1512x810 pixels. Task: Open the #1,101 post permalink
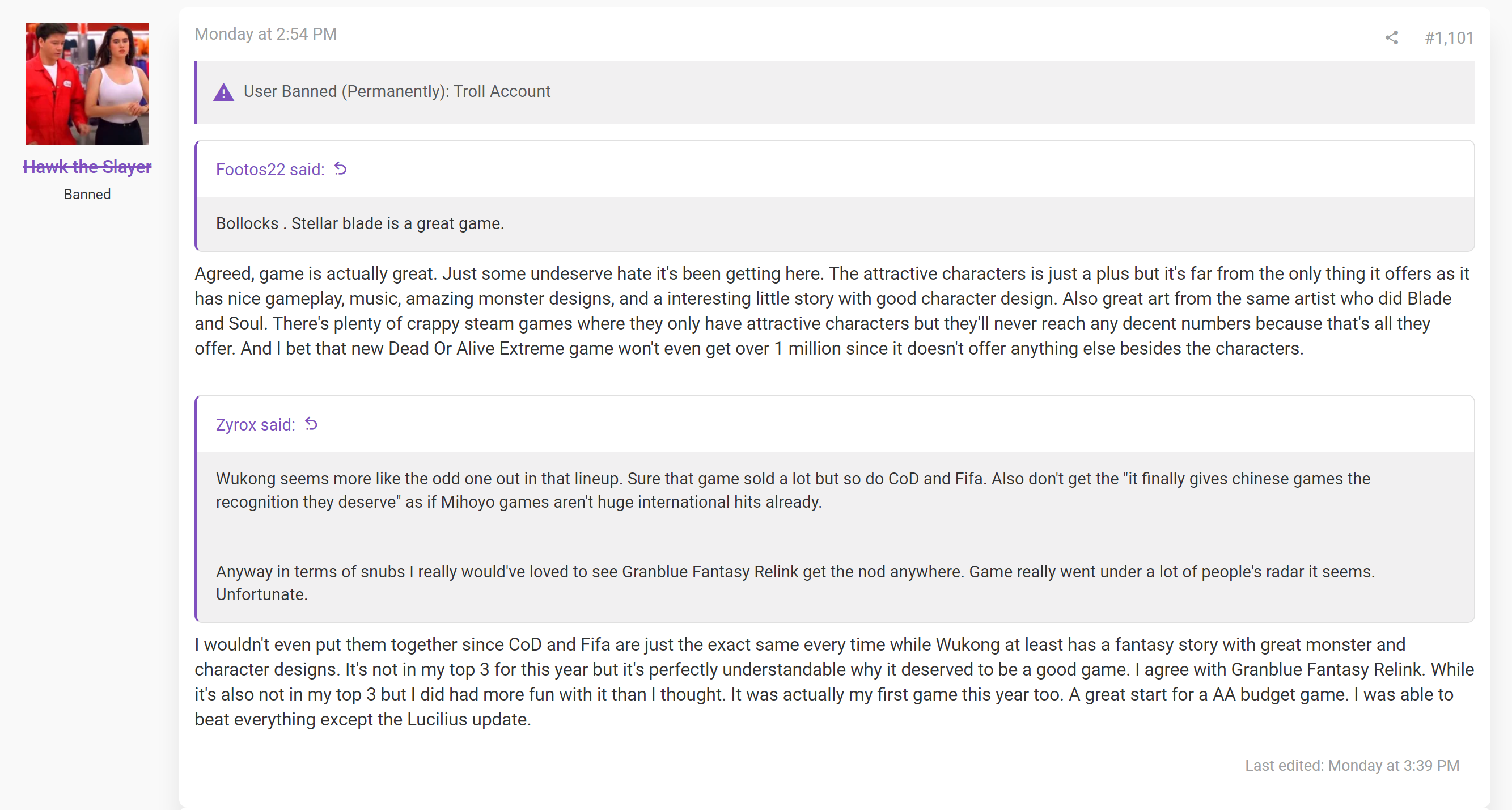click(1449, 38)
